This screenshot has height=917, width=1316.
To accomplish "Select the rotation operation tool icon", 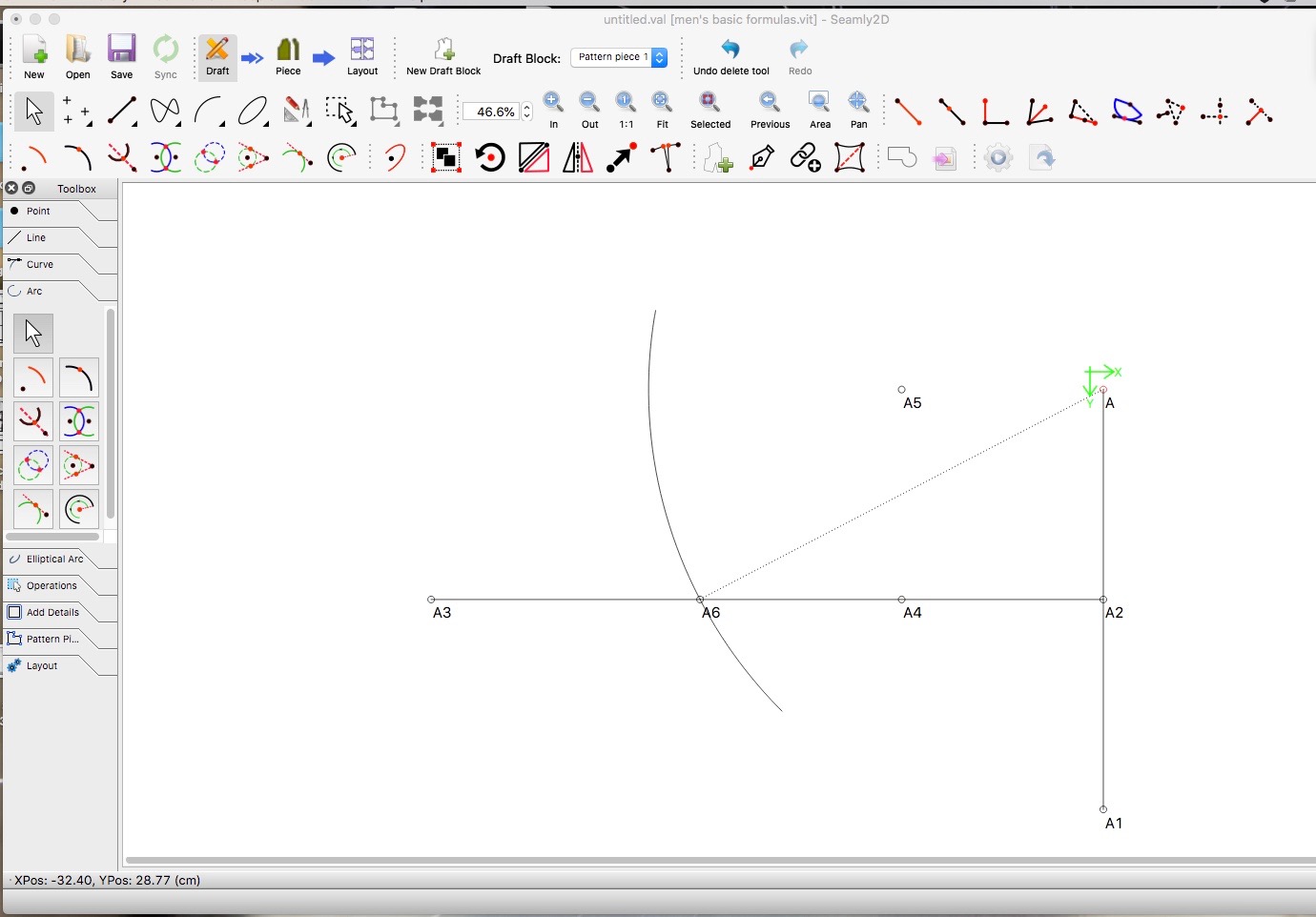I will (x=490, y=157).
